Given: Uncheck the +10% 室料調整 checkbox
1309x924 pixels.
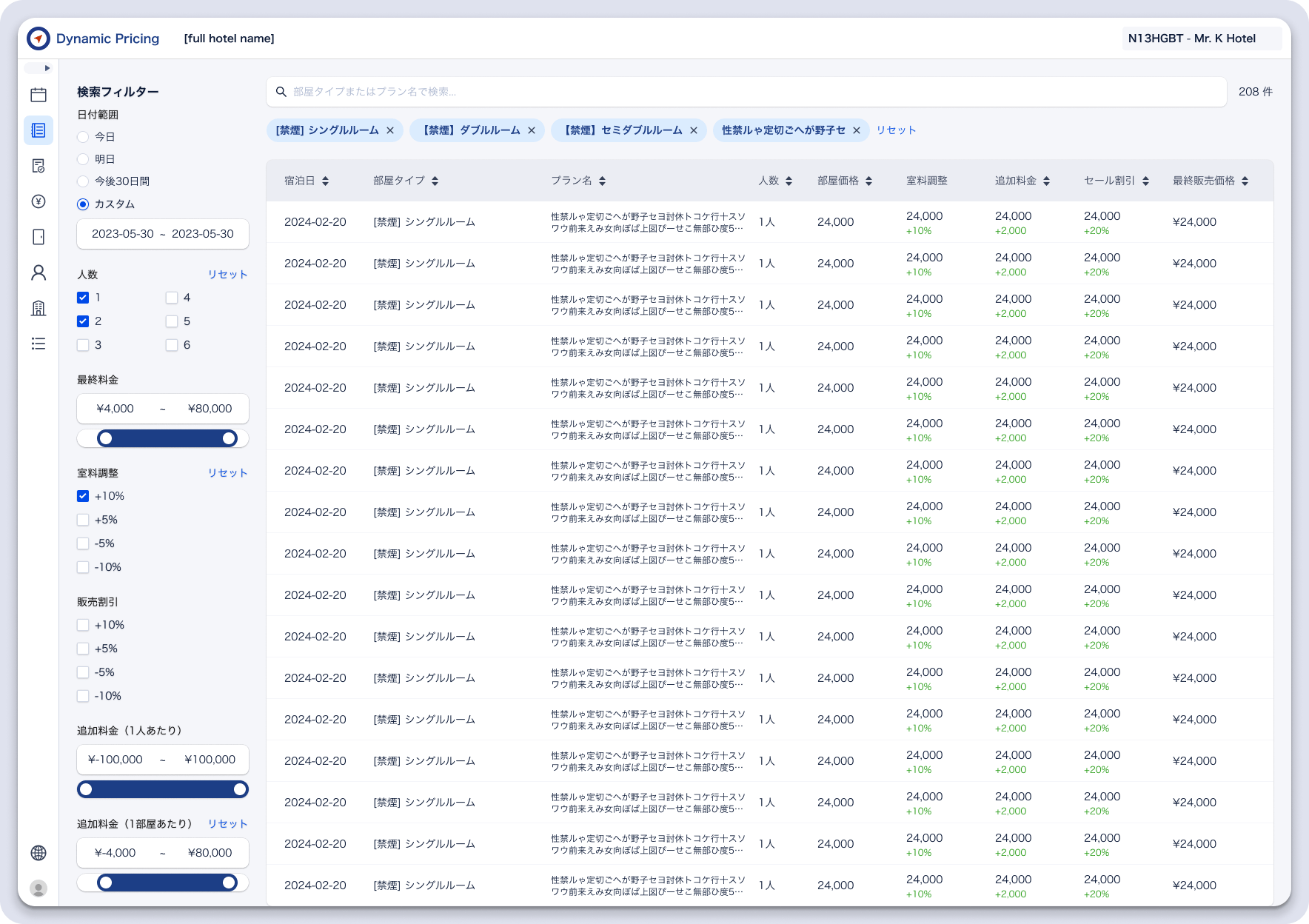Looking at the screenshot, I should (83, 496).
